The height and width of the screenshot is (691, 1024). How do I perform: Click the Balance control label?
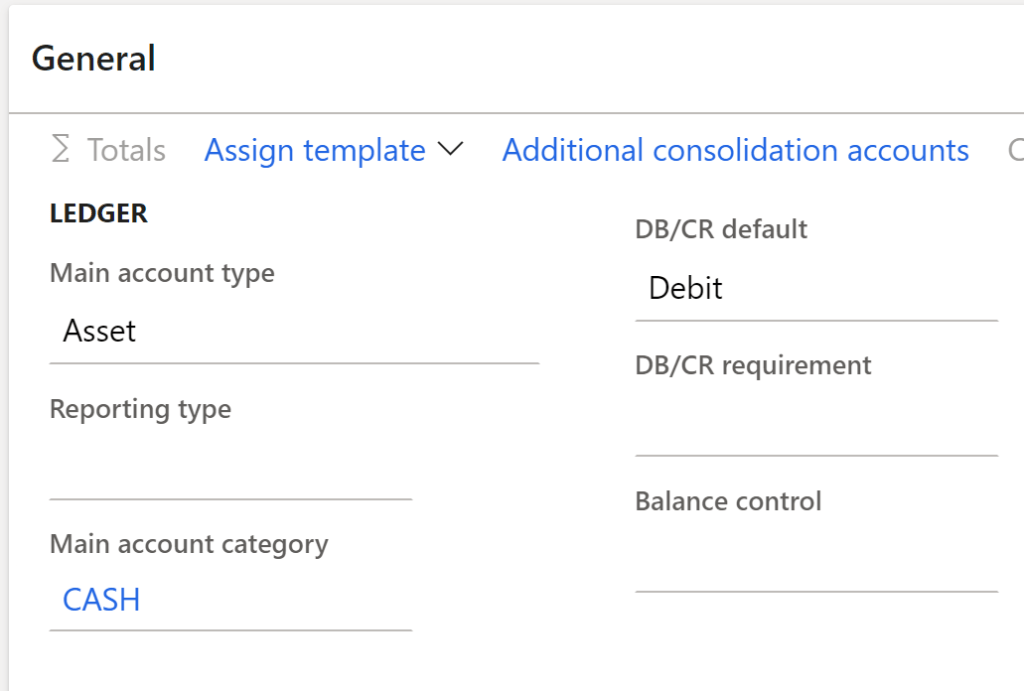728,501
